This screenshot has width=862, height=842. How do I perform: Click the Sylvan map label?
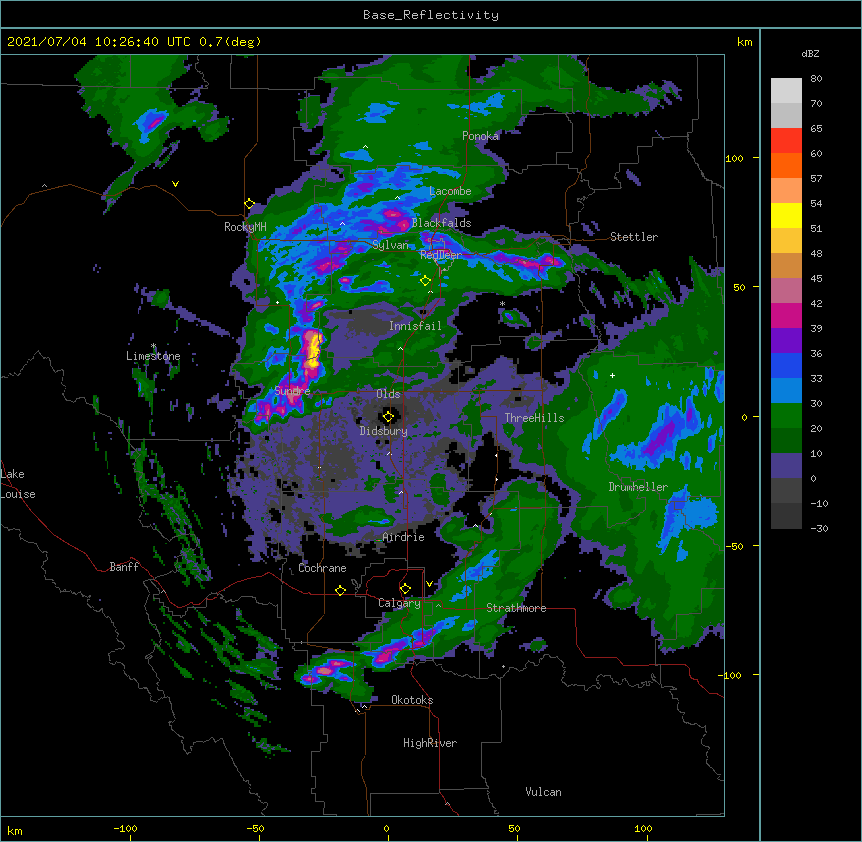tap(390, 245)
